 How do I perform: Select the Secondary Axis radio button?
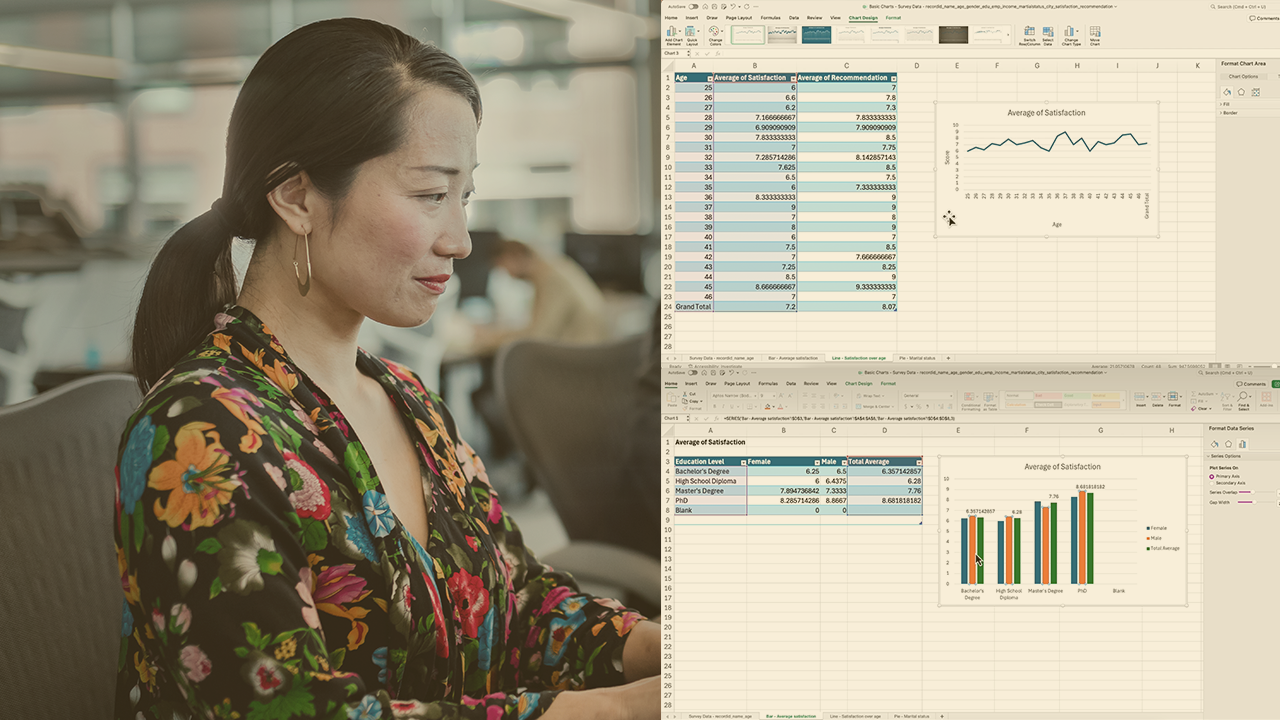click(x=1212, y=482)
